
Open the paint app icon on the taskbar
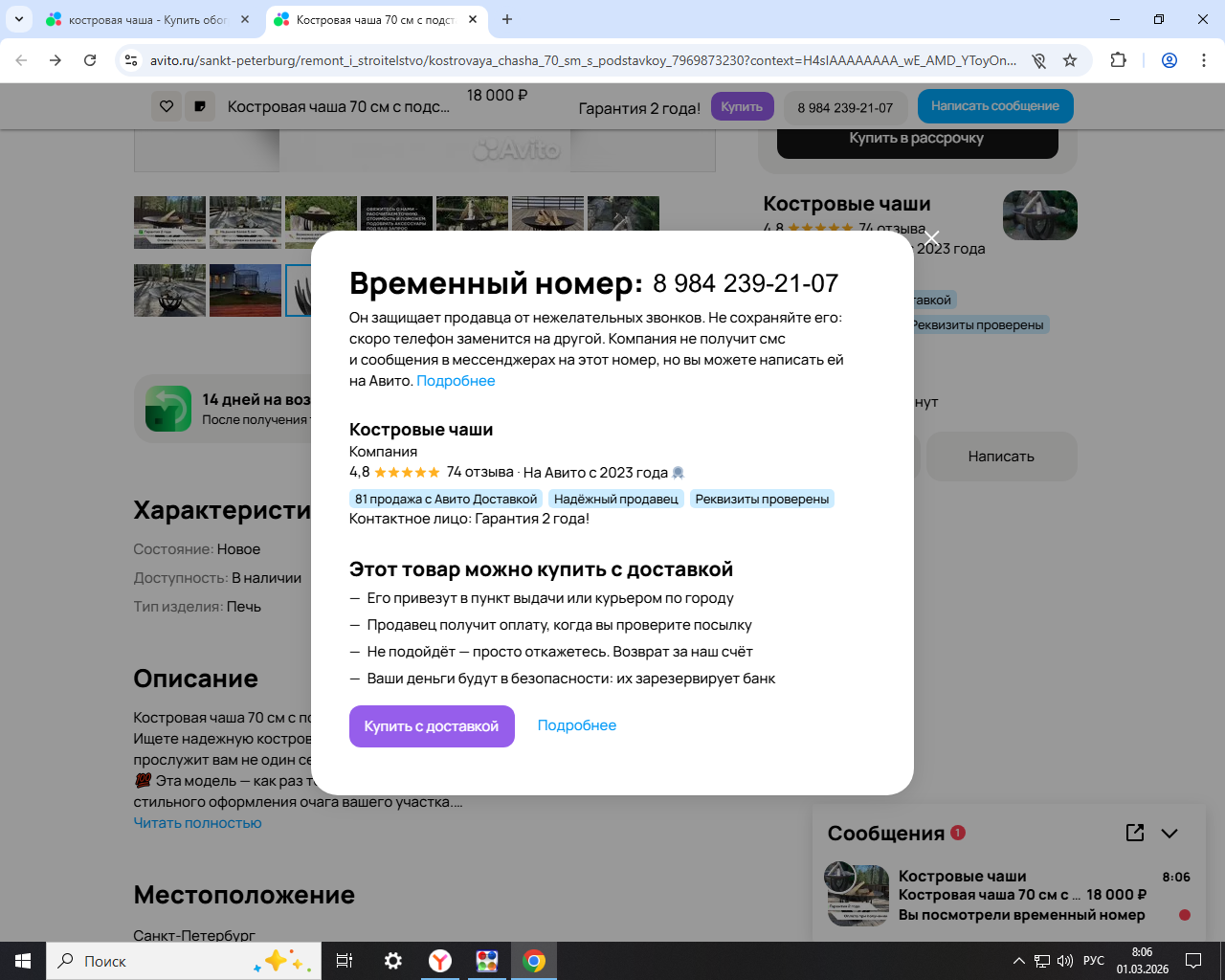point(487,961)
